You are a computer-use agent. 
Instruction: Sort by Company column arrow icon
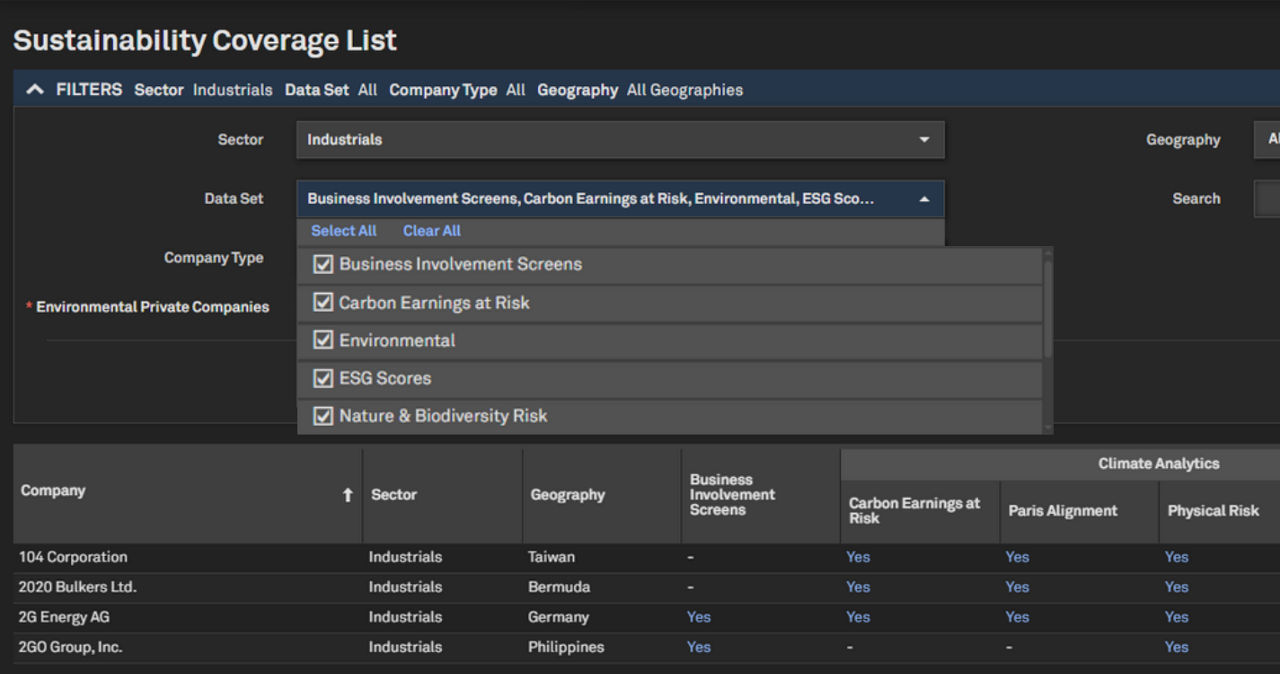[x=347, y=495]
